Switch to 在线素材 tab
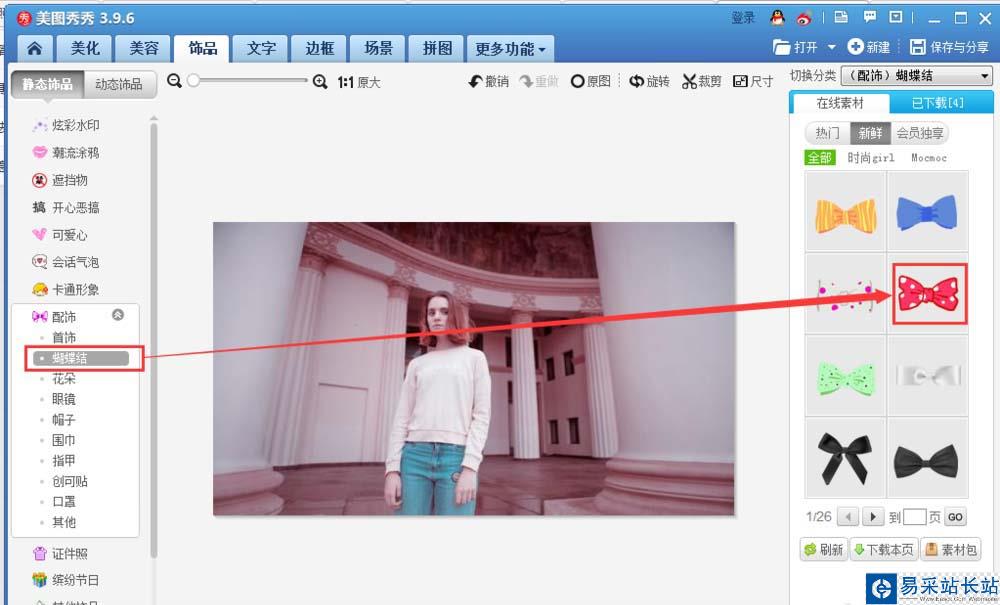 click(840, 103)
